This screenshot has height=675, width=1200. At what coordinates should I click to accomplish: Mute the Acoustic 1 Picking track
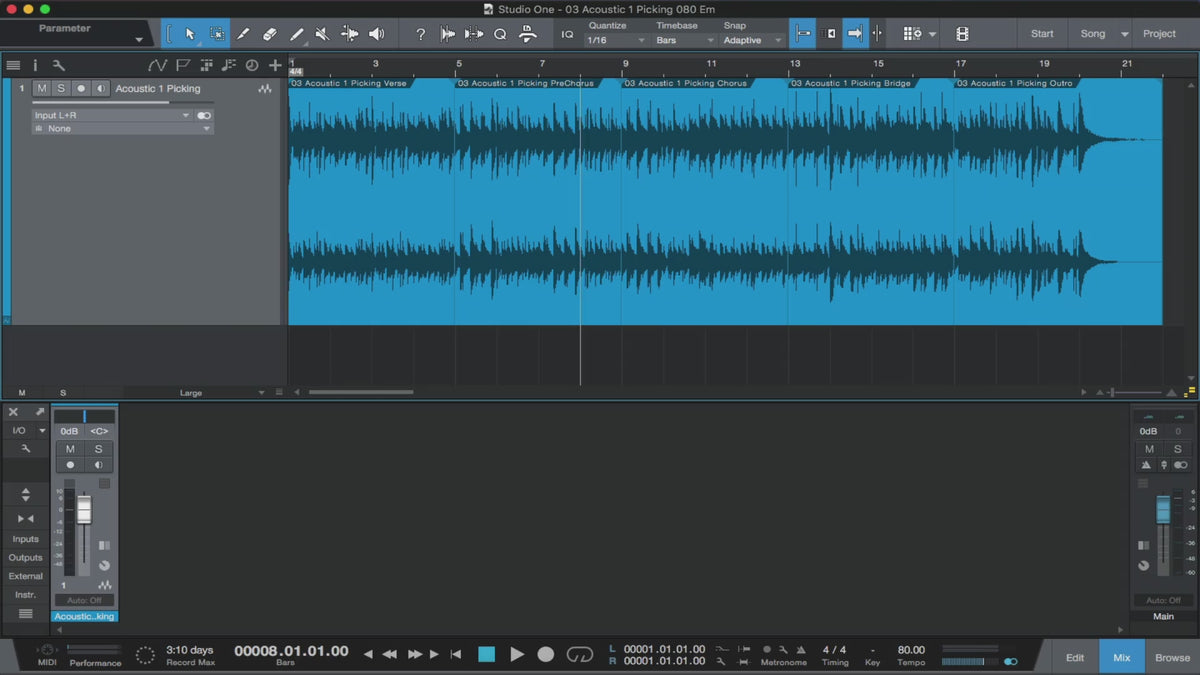coord(41,89)
